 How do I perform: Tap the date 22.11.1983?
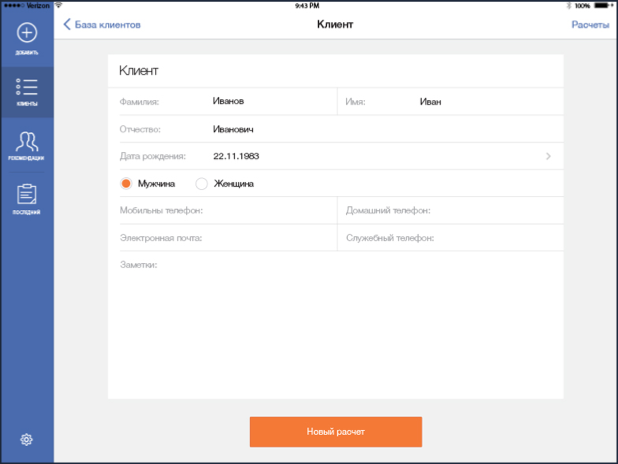(x=236, y=156)
